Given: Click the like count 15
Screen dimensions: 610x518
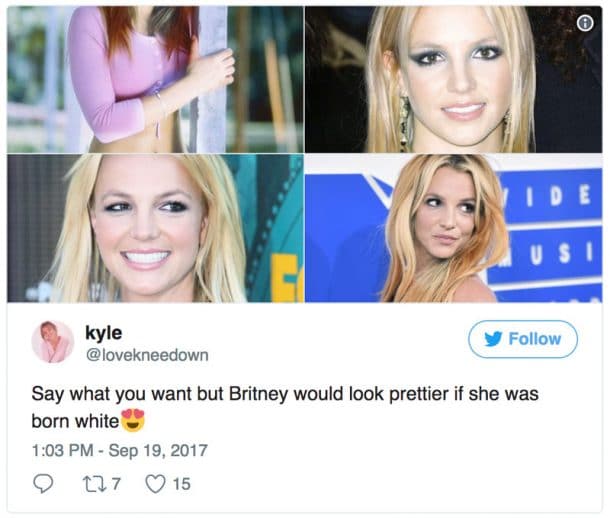Looking at the screenshot, I should click(x=182, y=484).
